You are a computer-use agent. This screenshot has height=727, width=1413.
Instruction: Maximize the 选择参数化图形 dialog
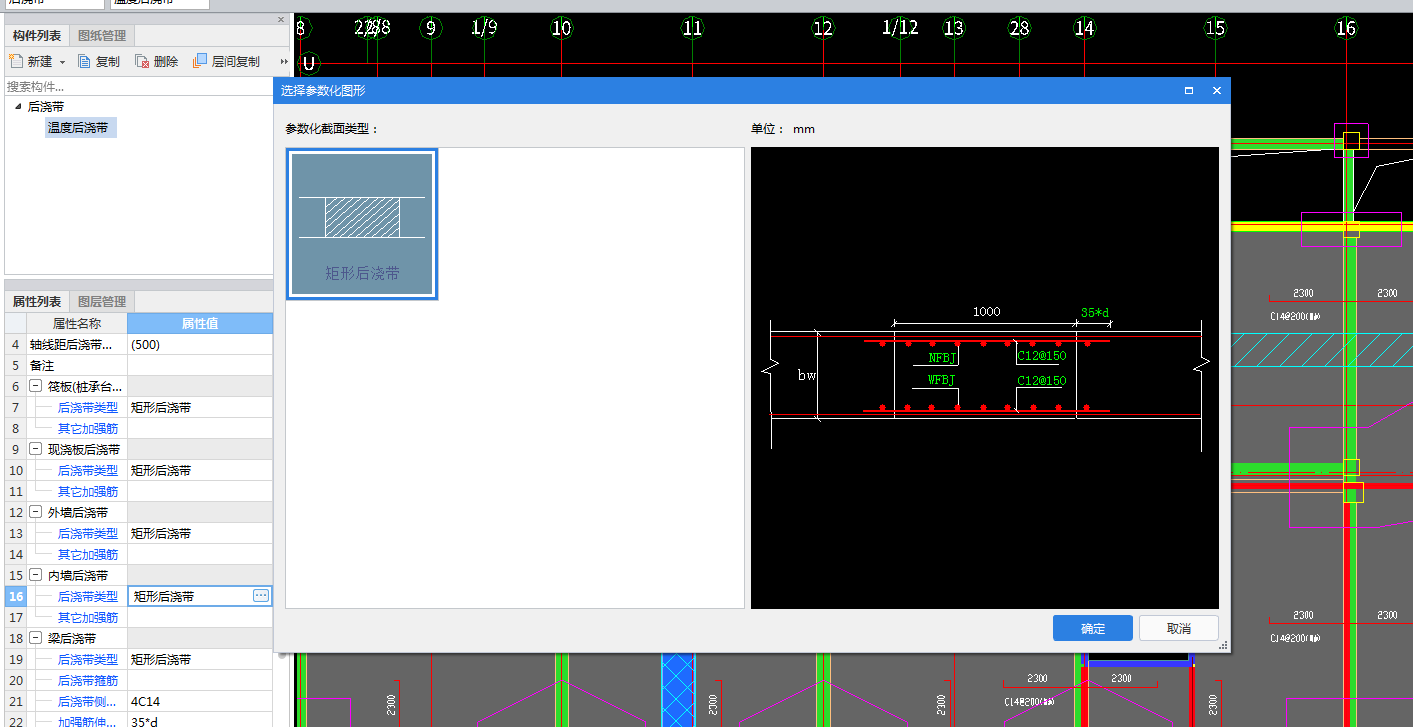[1189, 90]
